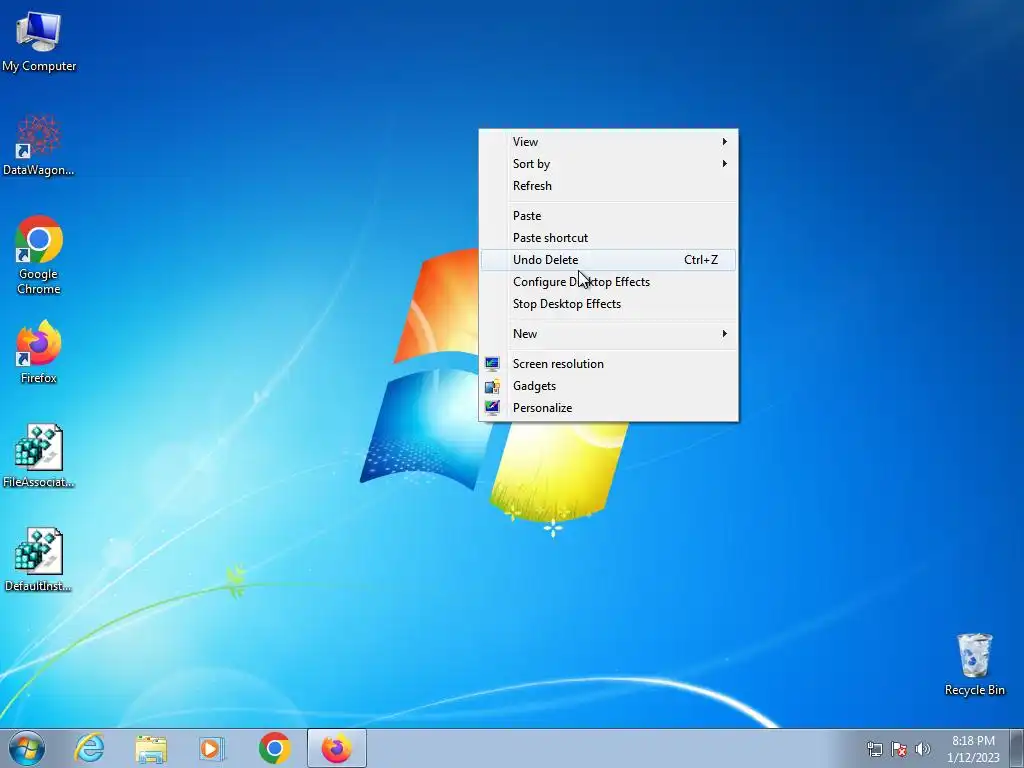Image resolution: width=1024 pixels, height=768 pixels.
Task: Open the My Computer desktop icon
Action: pos(39,42)
